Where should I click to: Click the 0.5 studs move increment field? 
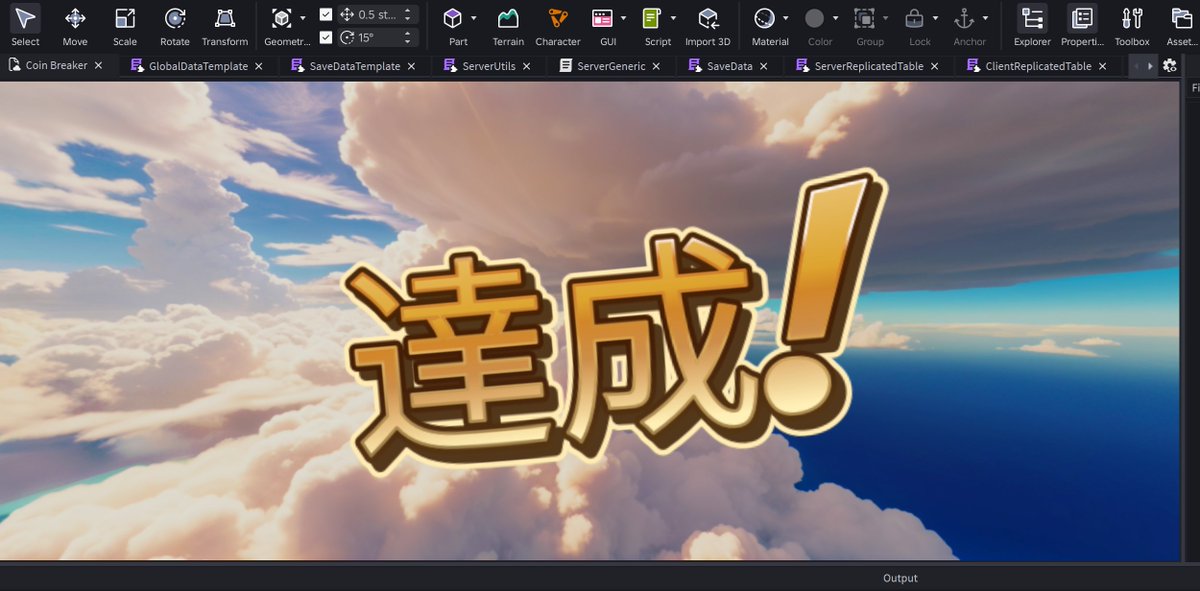(x=379, y=15)
